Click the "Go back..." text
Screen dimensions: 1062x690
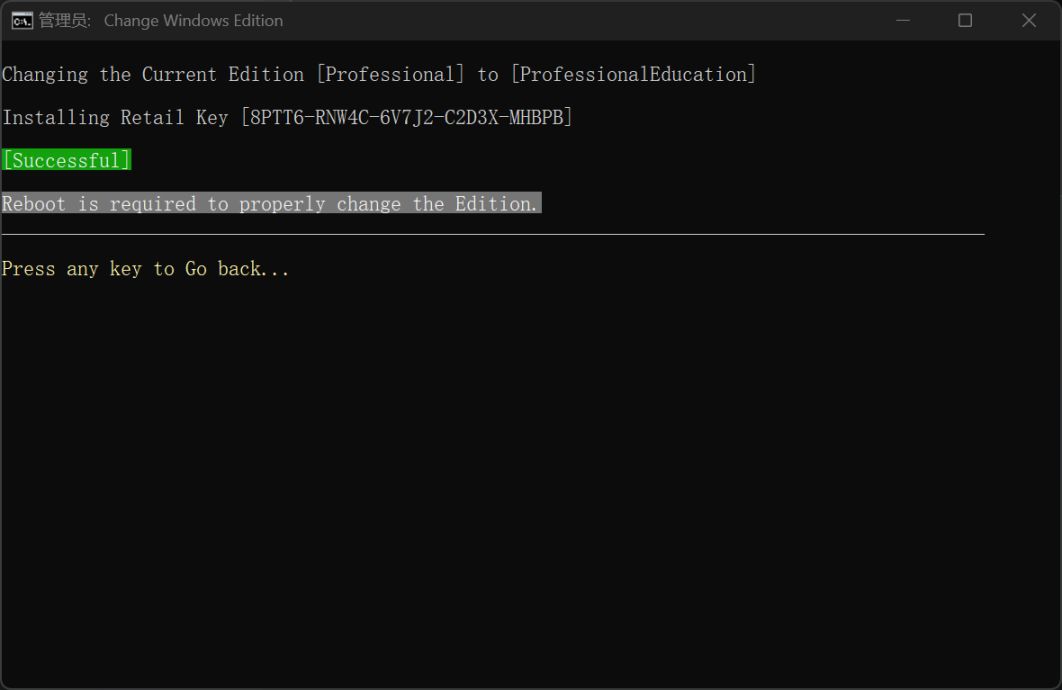[x=237, y=269]
